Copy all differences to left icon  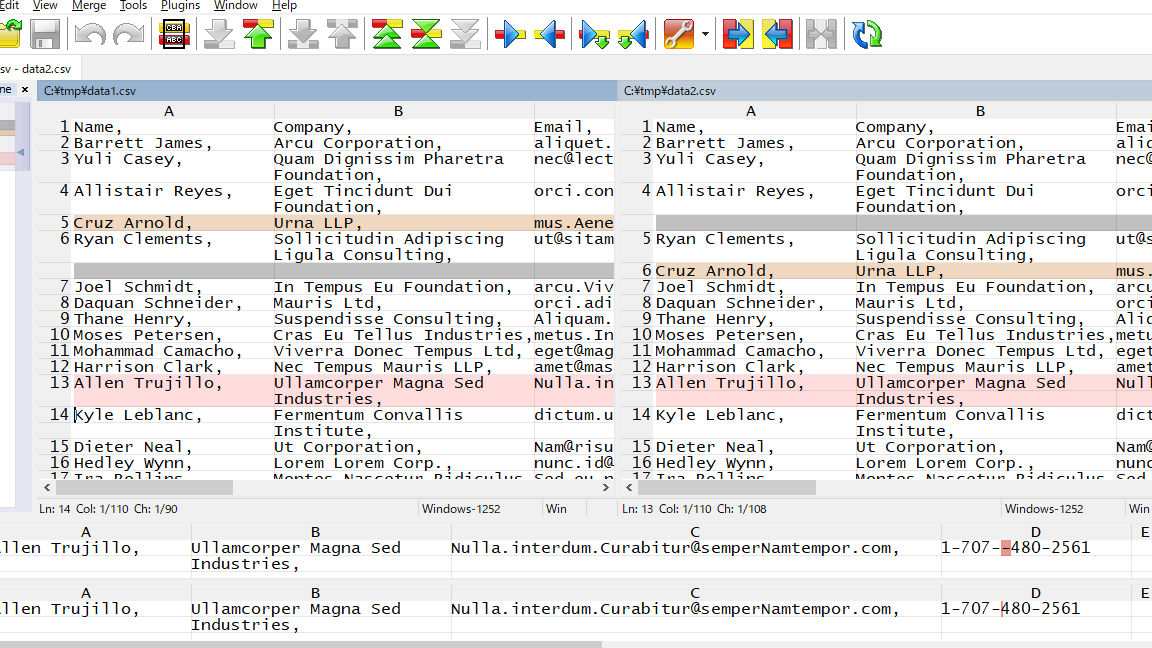pos(777,35)
